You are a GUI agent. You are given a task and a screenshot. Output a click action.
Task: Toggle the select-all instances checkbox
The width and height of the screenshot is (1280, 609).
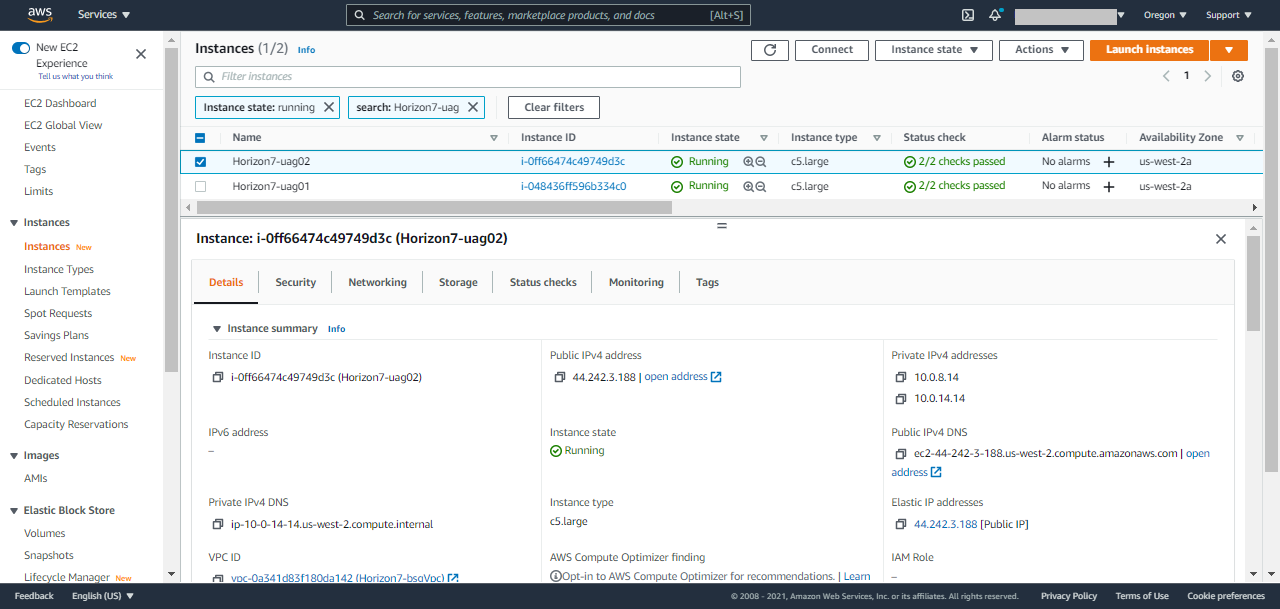coord(200,137)
